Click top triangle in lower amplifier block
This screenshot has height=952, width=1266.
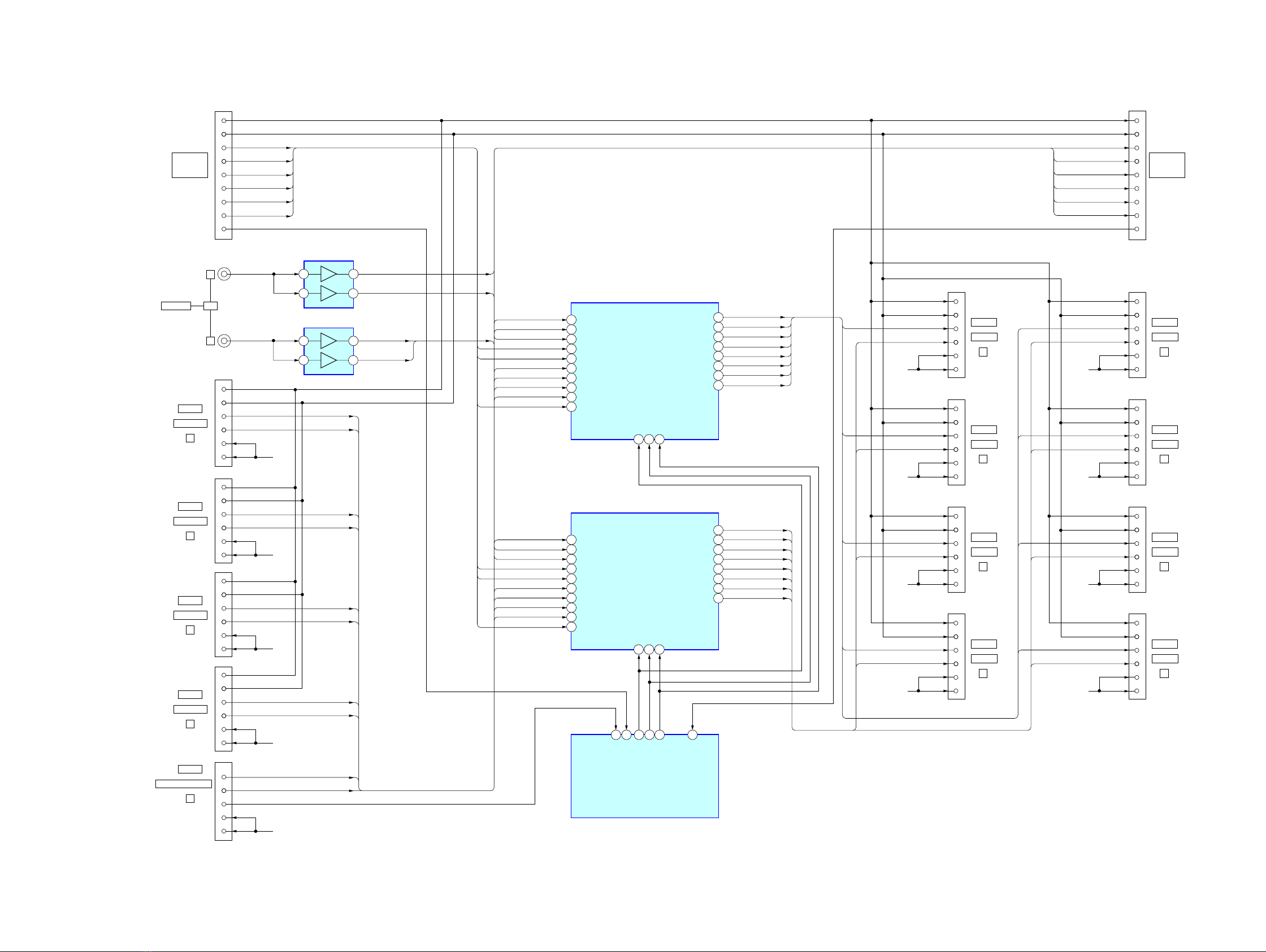[328, 341]
